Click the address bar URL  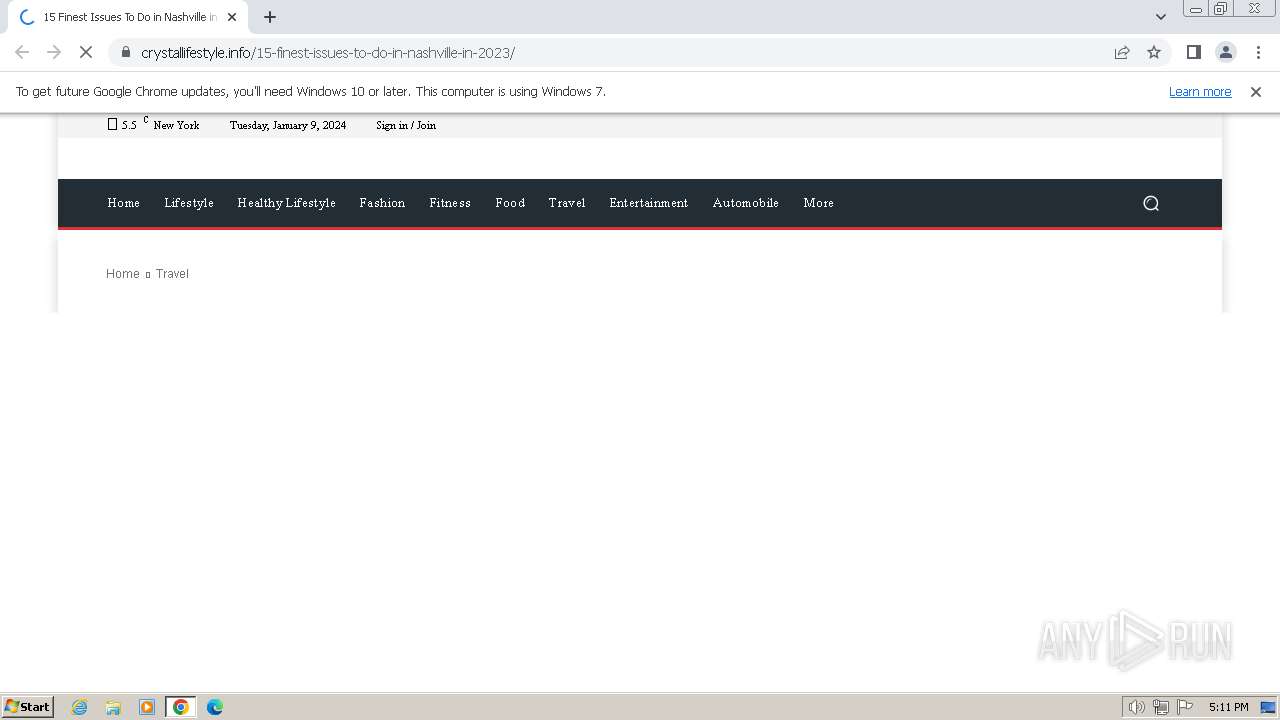click(328, 52)
